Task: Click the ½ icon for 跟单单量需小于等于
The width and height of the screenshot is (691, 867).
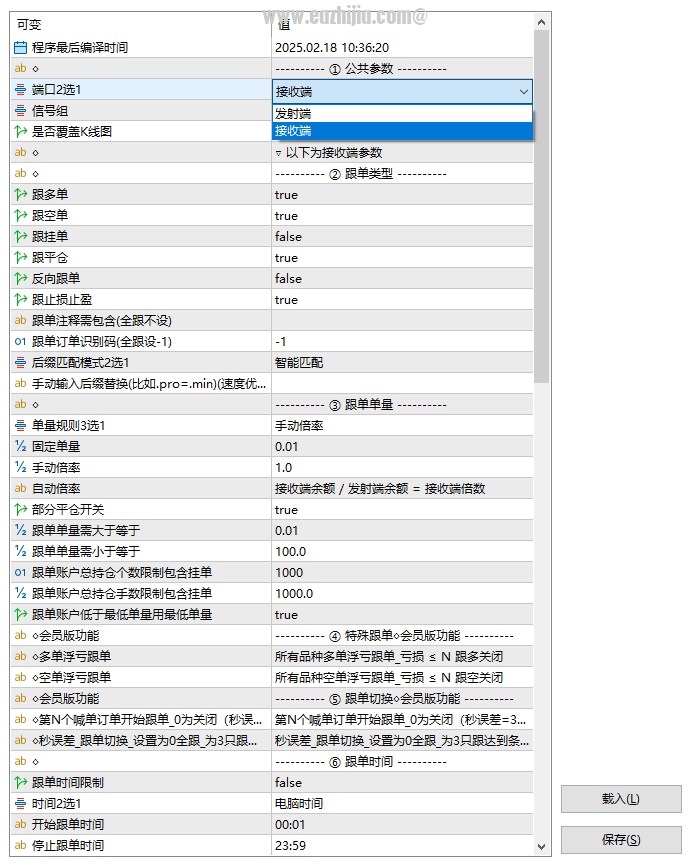Action: tap(20, 551)
